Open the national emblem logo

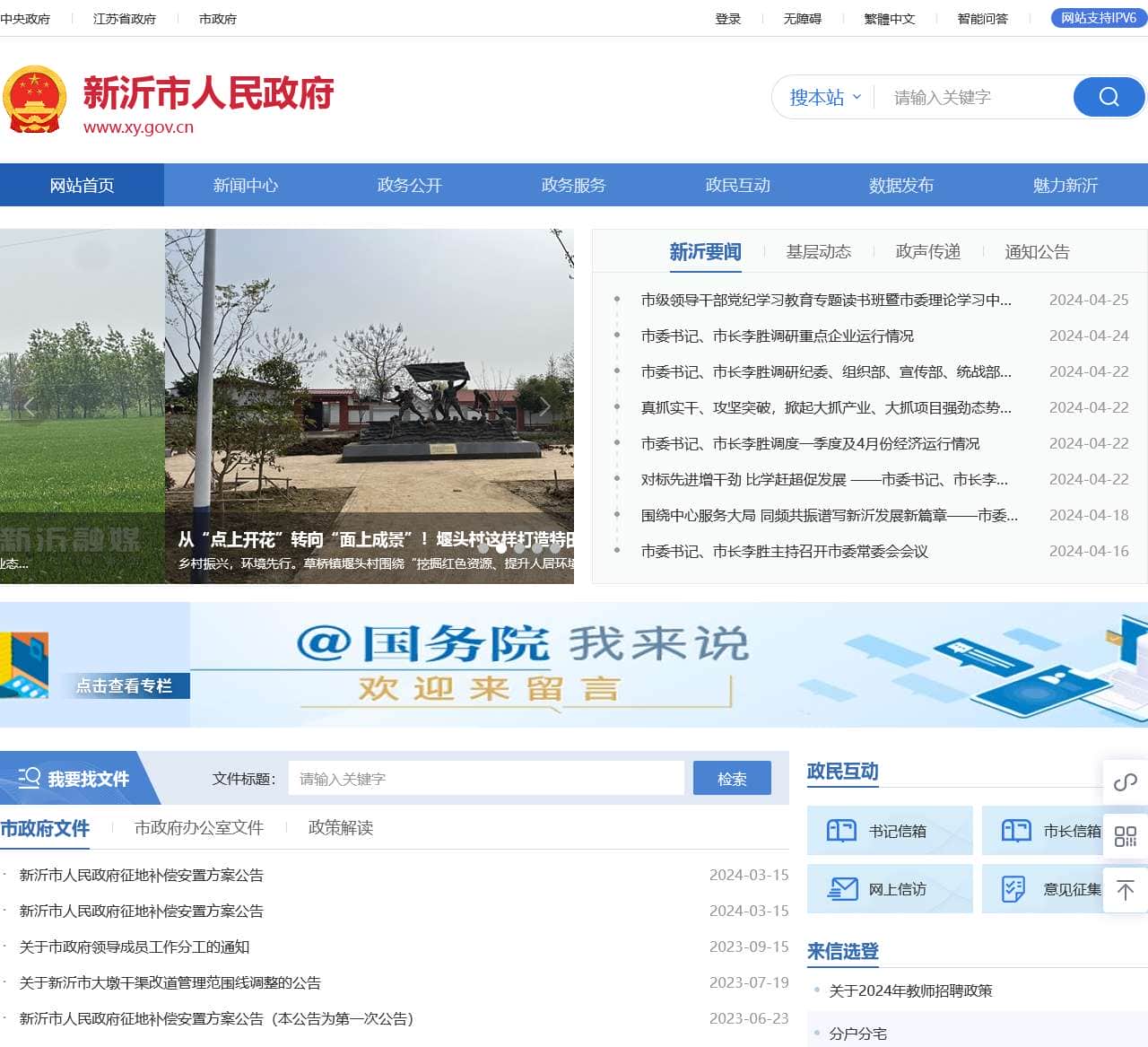pos(34,100)
